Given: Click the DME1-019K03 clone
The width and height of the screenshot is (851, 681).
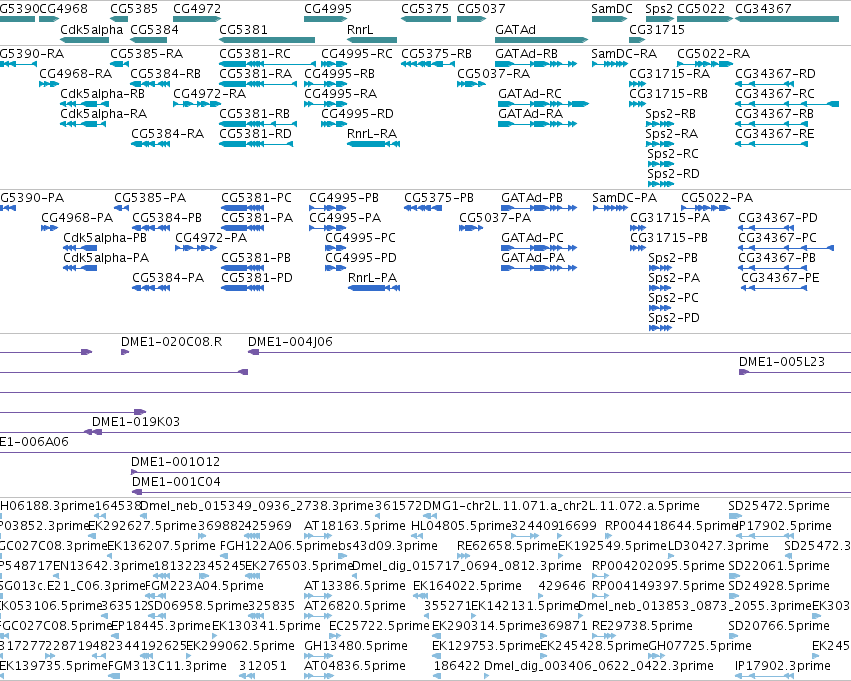Looking at the screenshot, I should (x=472, y=432).
